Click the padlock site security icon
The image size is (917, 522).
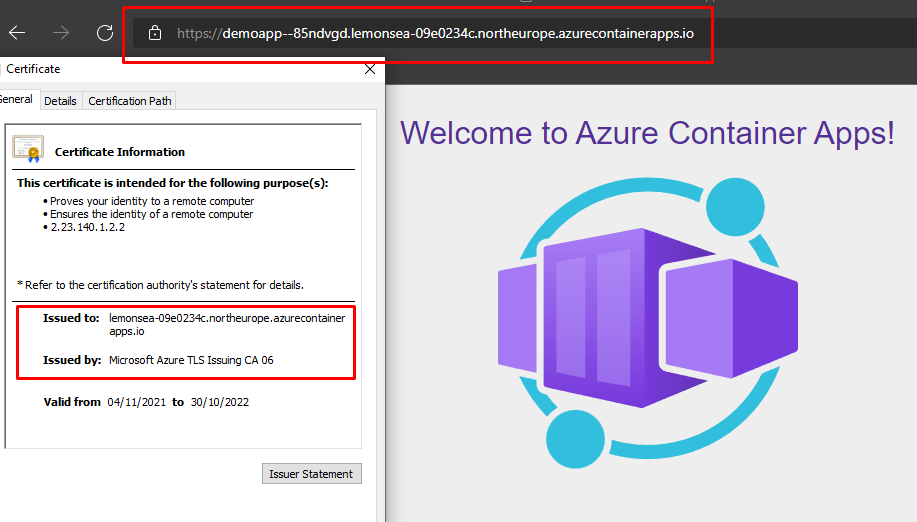154,33
